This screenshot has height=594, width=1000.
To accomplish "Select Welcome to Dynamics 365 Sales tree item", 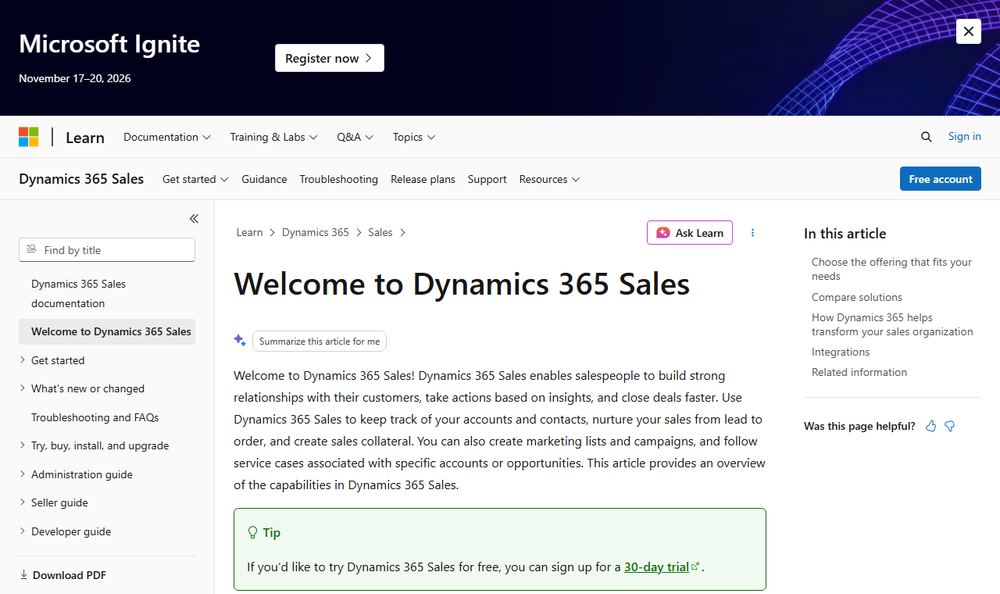I will coord(107,332).
